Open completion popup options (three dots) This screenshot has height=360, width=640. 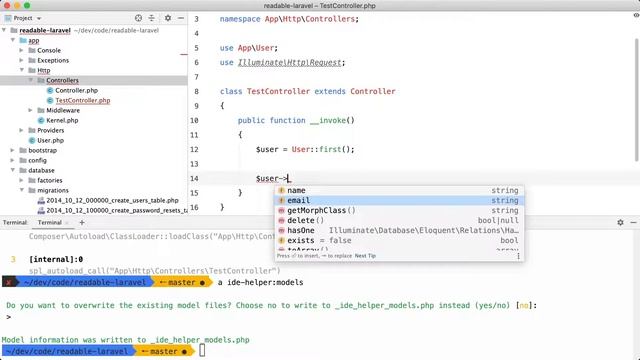coord(518,256)
